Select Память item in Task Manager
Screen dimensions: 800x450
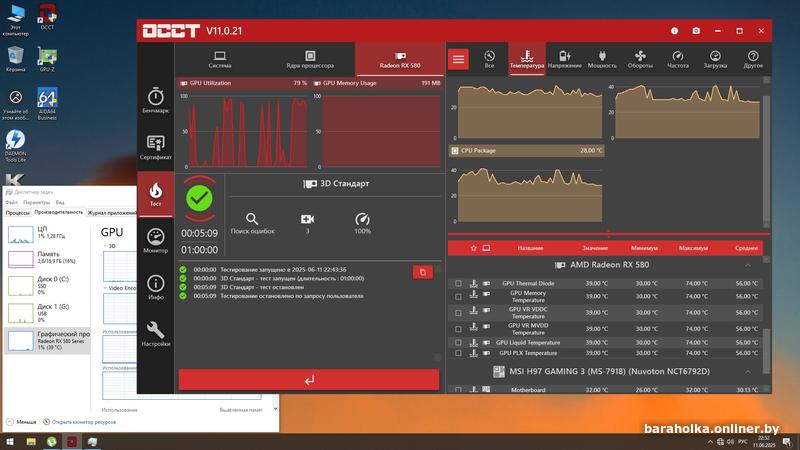(x=47, y=258)
